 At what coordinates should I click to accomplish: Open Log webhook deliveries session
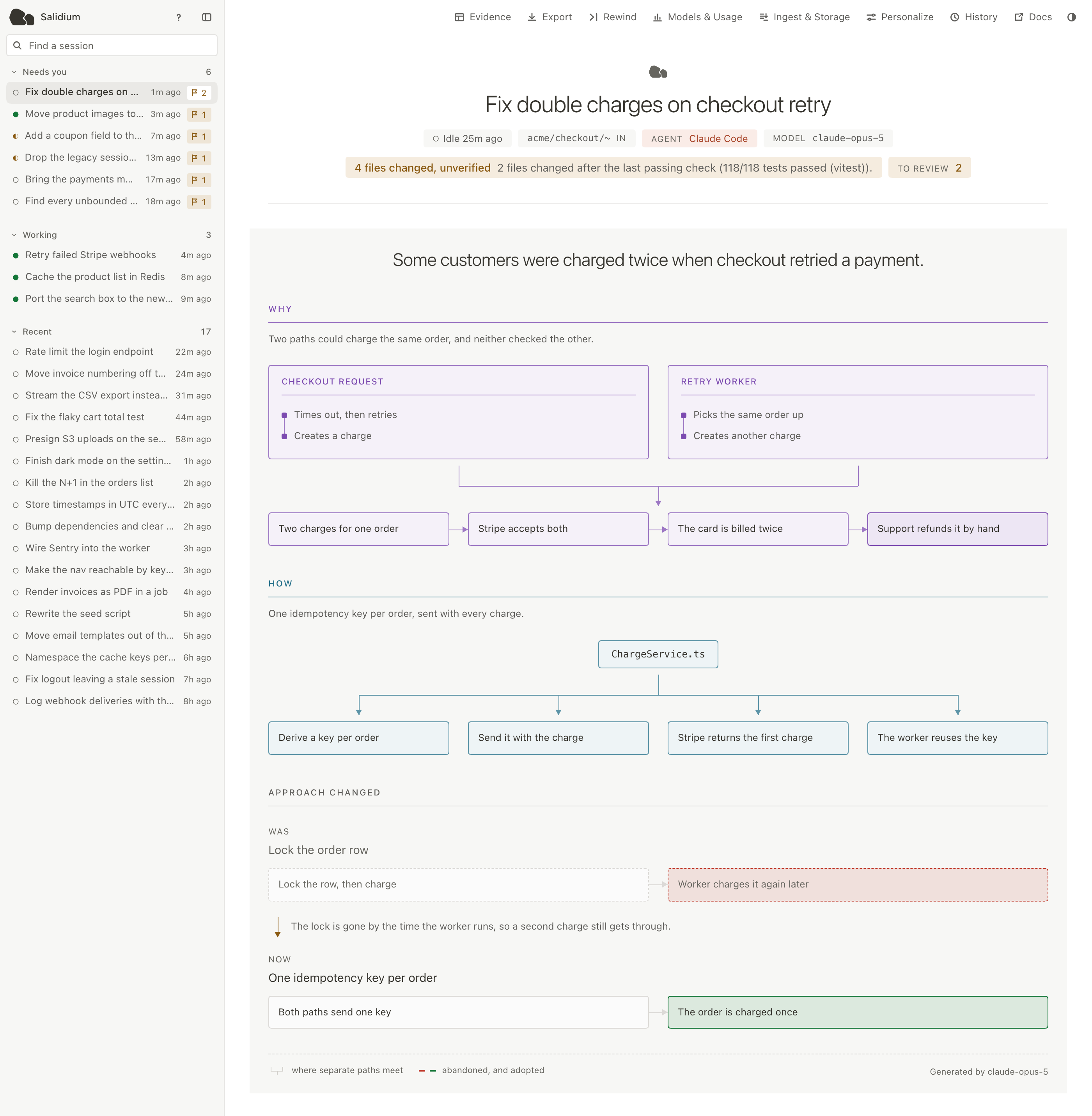pos(112,701)
